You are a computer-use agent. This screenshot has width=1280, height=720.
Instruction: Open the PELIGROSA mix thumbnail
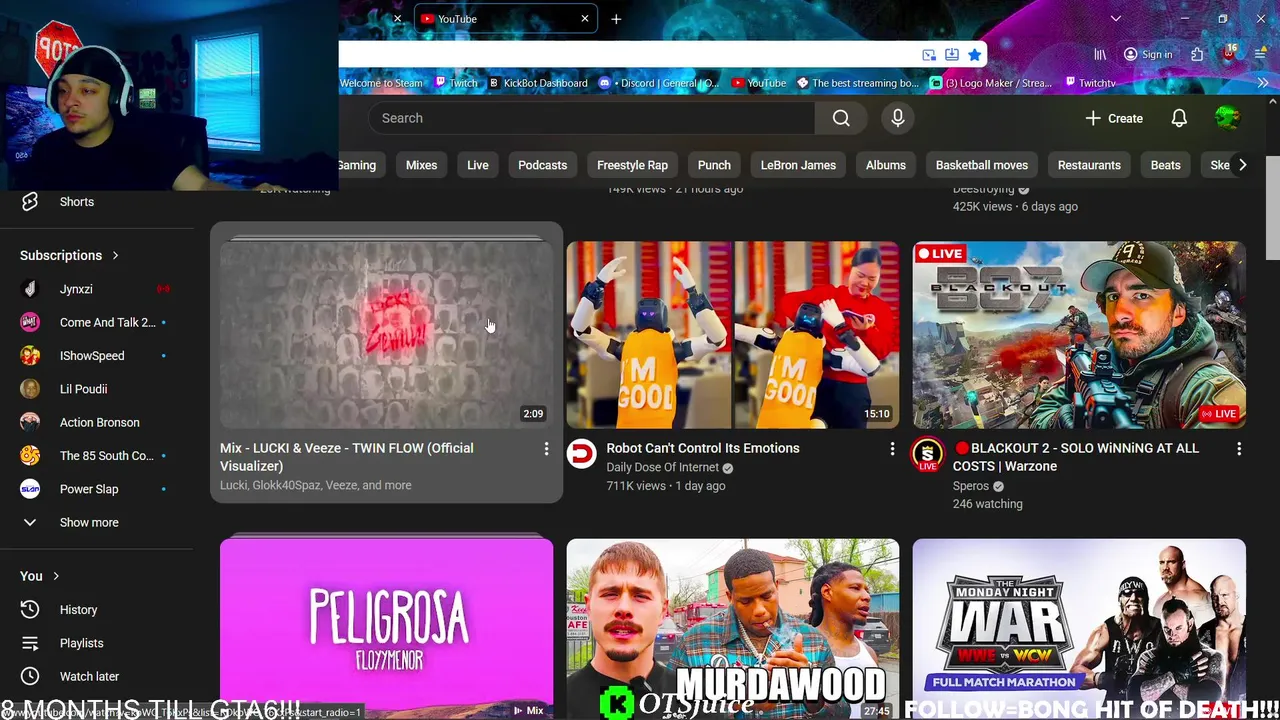(x=386, y=629)
